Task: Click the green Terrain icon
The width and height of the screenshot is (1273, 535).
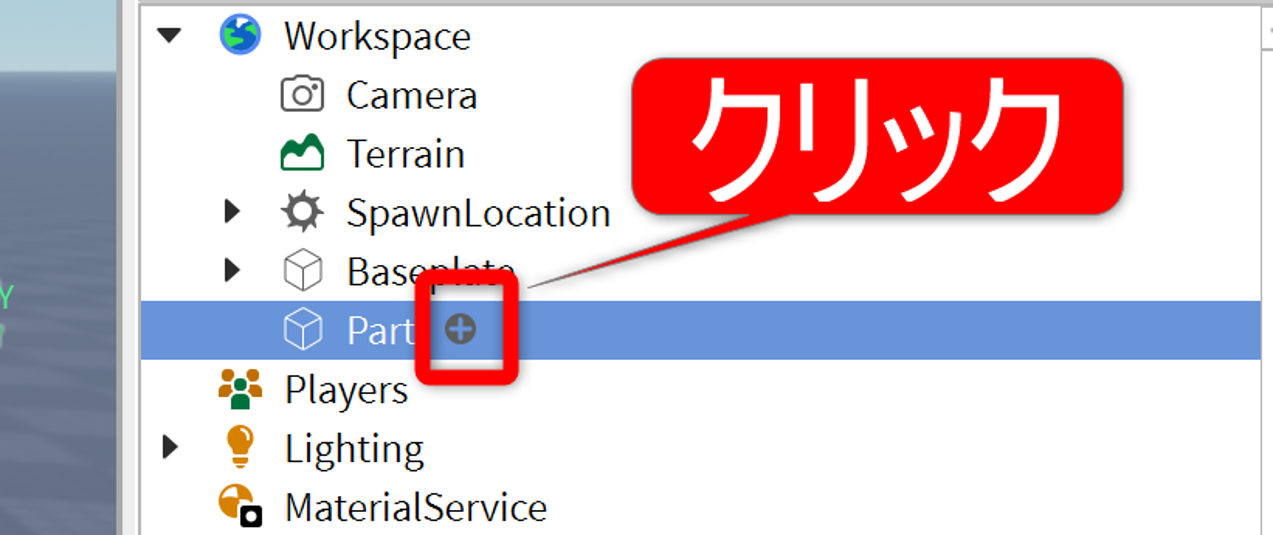Action: (302, 153)
